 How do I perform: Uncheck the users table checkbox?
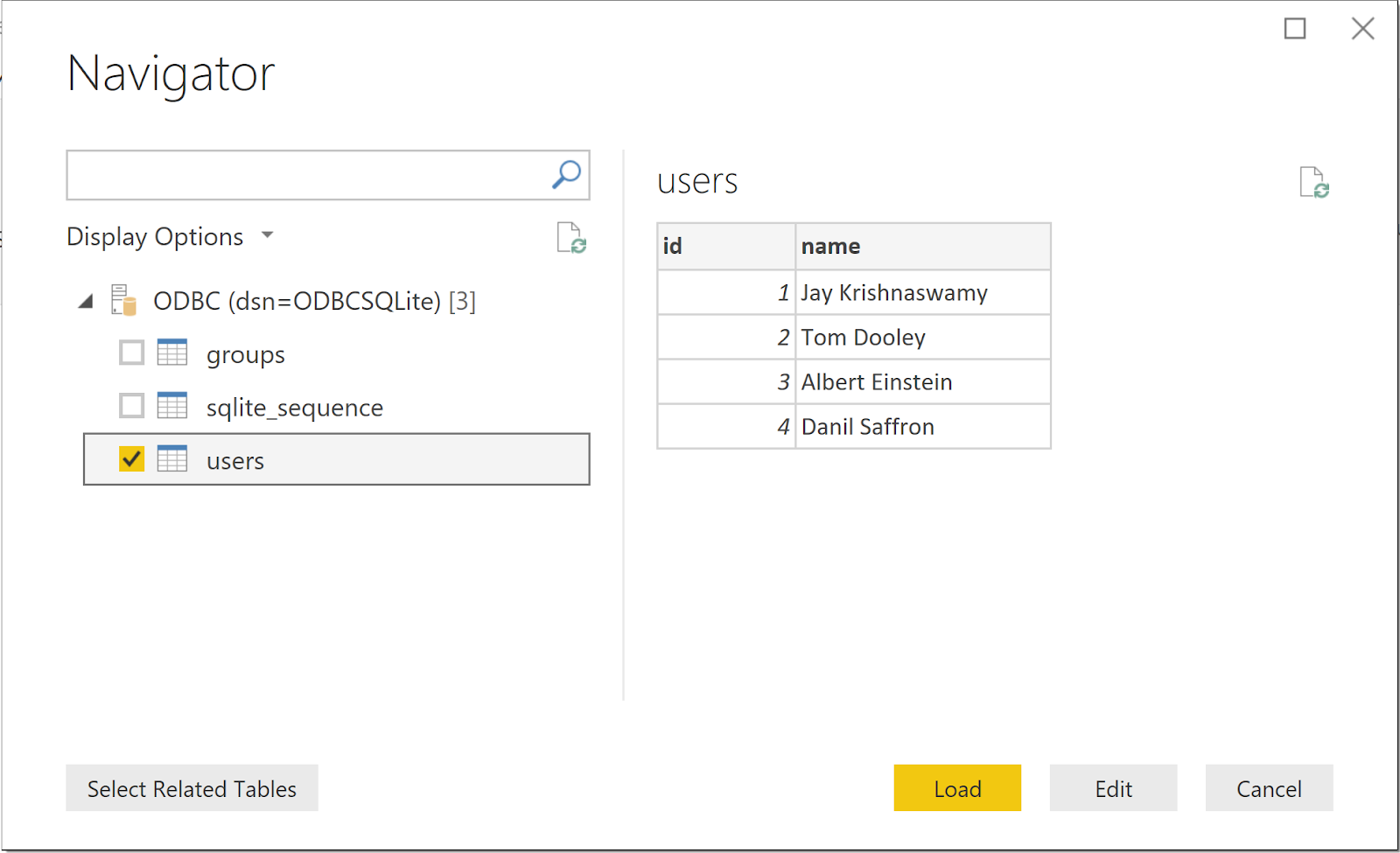pos(130,458)
